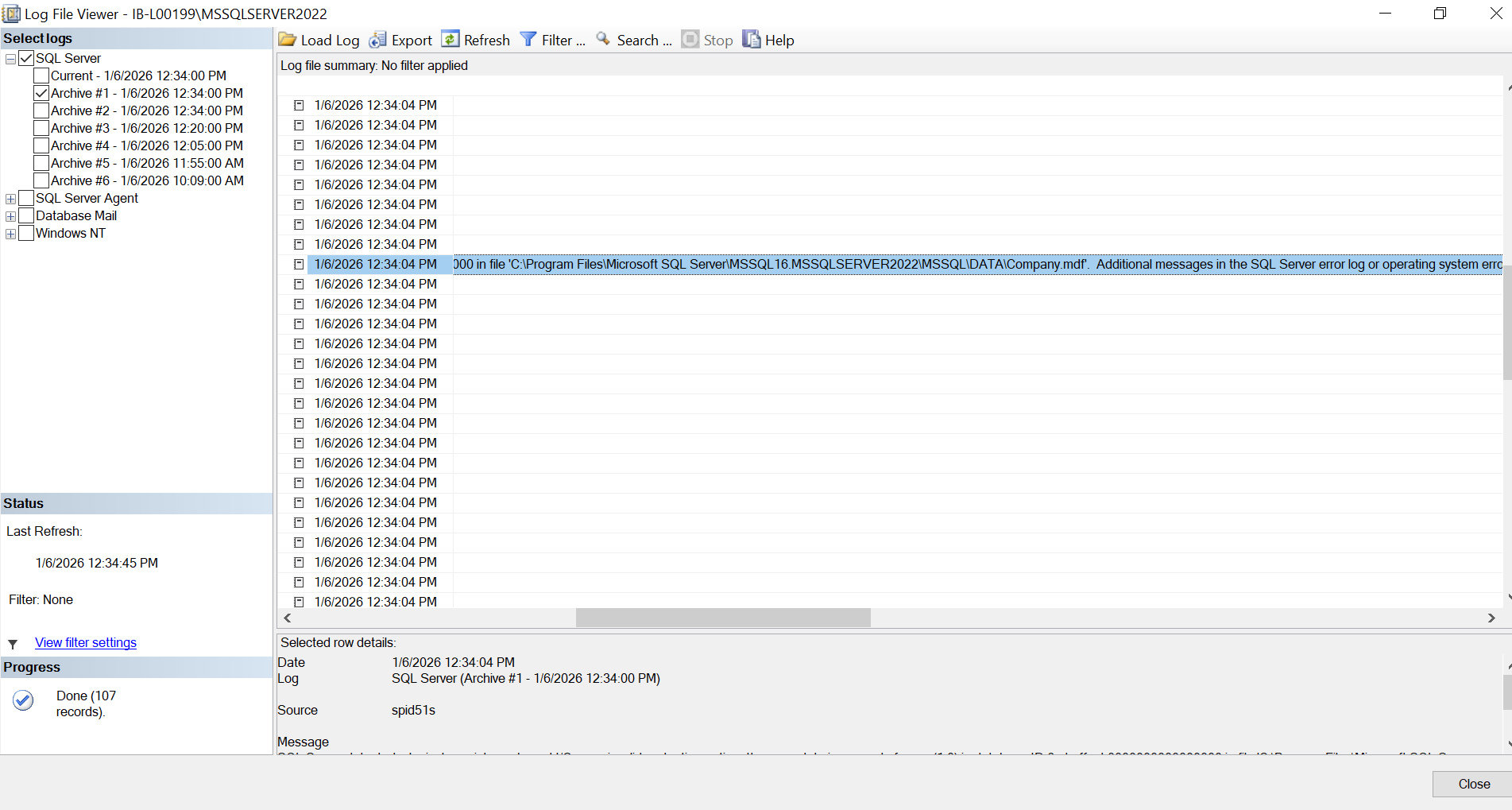Check Archive #4 log checkbox
This screenshot has height=810, width=1512.
42,145
